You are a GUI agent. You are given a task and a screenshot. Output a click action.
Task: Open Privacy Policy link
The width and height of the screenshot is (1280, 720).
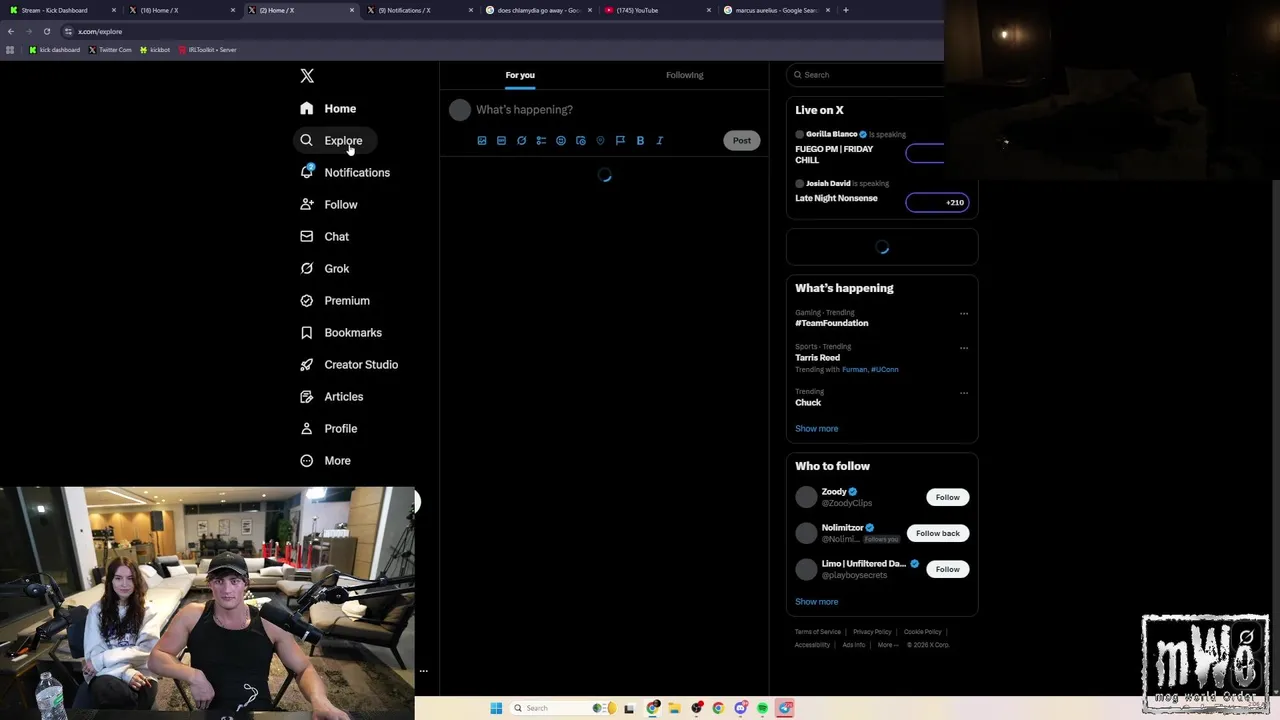(872, 632)
